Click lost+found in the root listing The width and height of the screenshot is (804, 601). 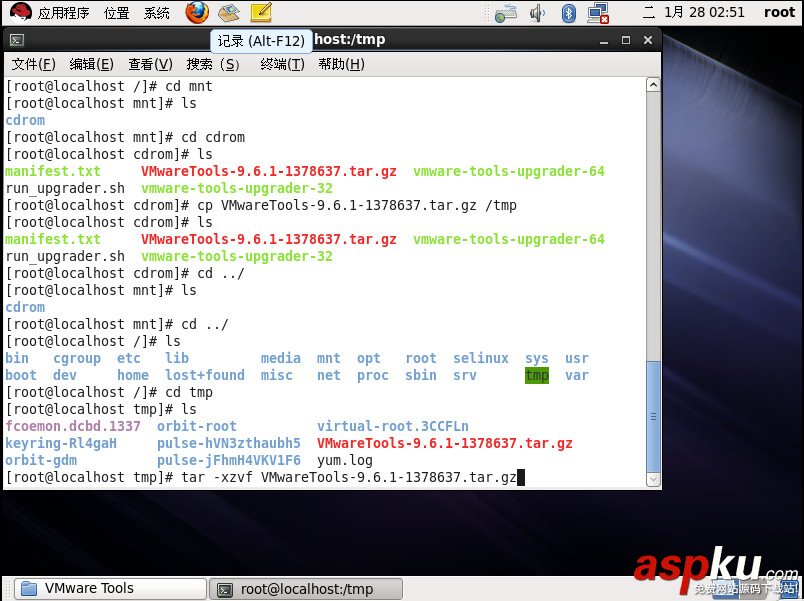point(205,375)
